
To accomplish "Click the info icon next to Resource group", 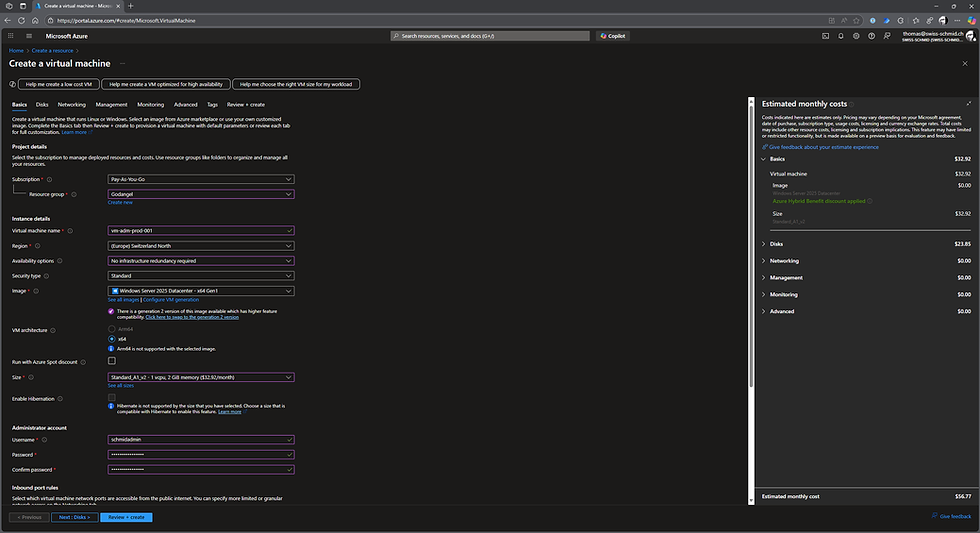I will tap(74, 194).
